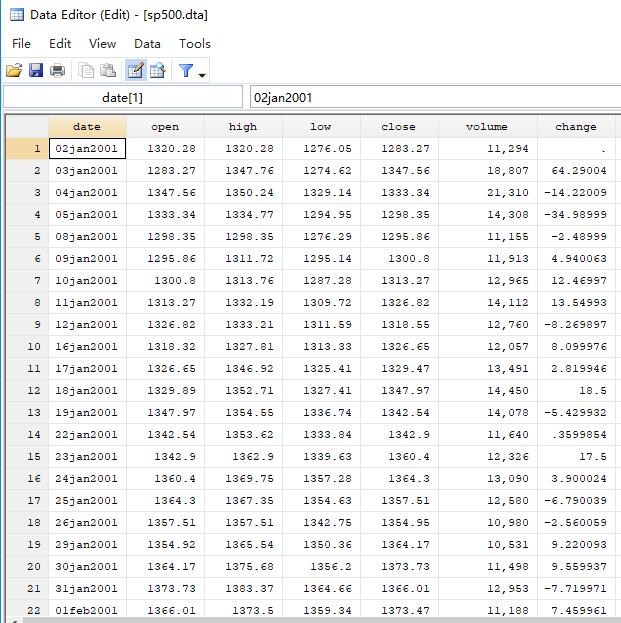This screenshot has height=623, width=621.
Task: Open the Data menu
Action: click(147, 43)
